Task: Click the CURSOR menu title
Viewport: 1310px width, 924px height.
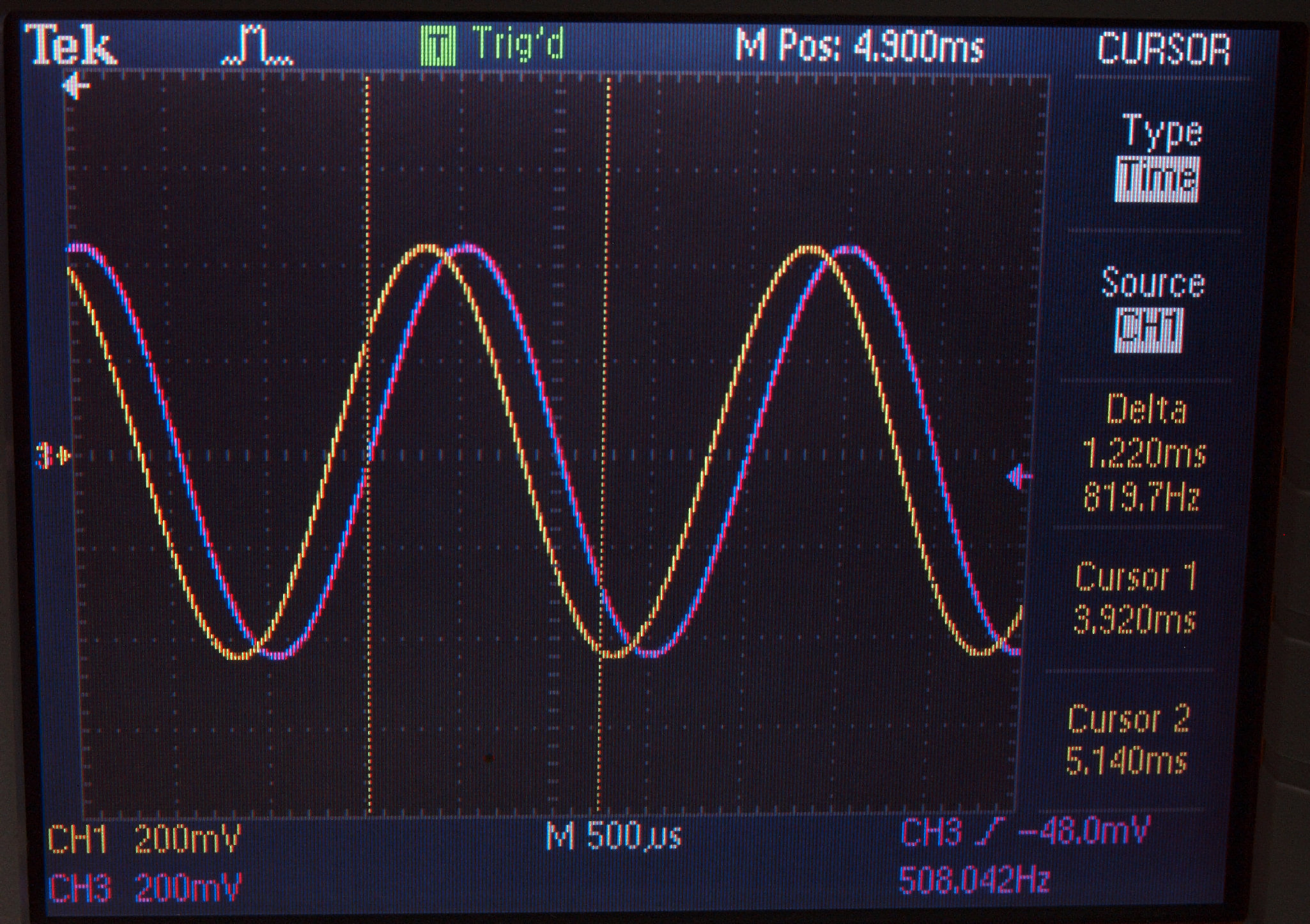Action: pos(1164,49)
